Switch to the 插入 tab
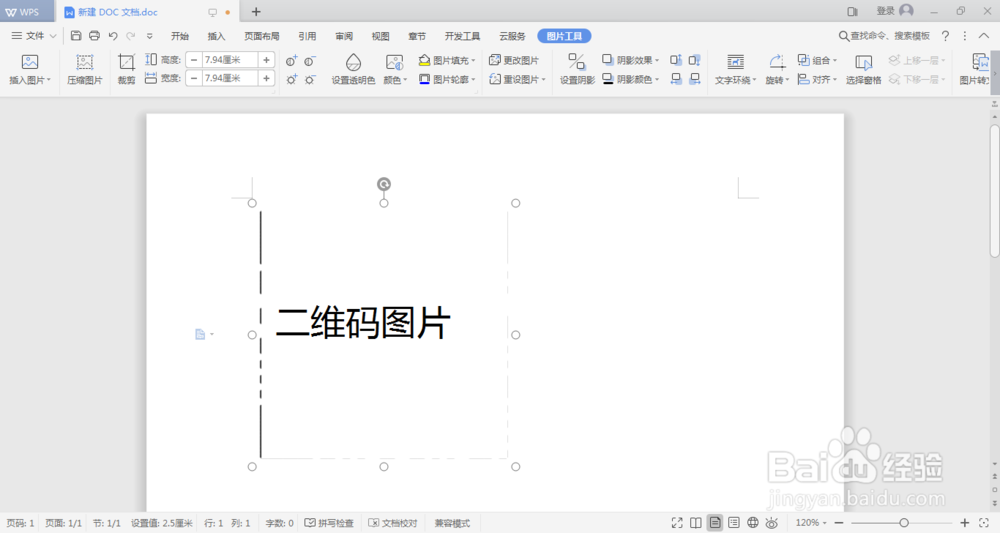This screenshot has width=1000, height=533. (x=216, y=36)
